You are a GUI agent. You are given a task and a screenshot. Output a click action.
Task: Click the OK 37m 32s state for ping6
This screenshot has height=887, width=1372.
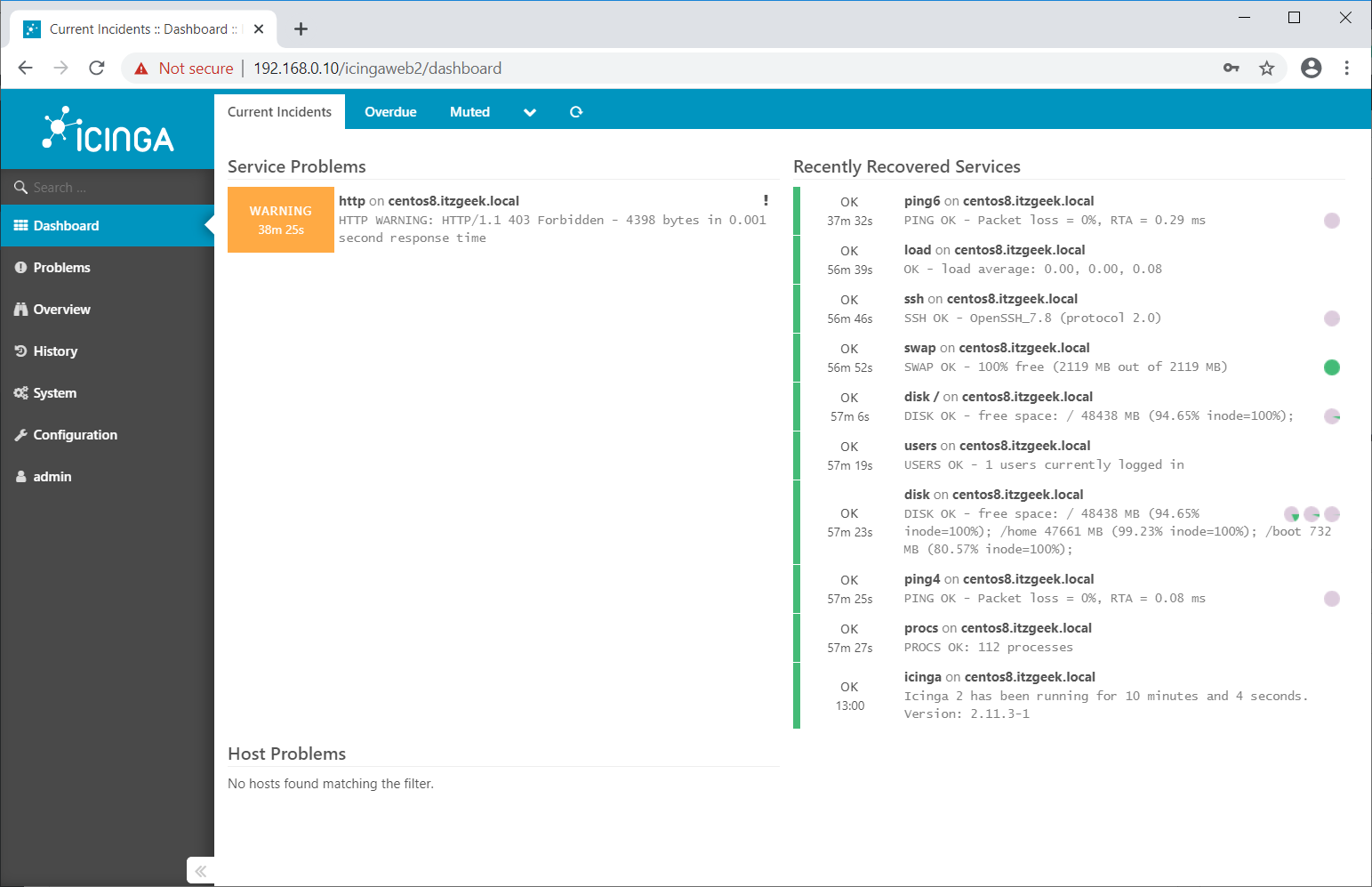click(850, 211)
